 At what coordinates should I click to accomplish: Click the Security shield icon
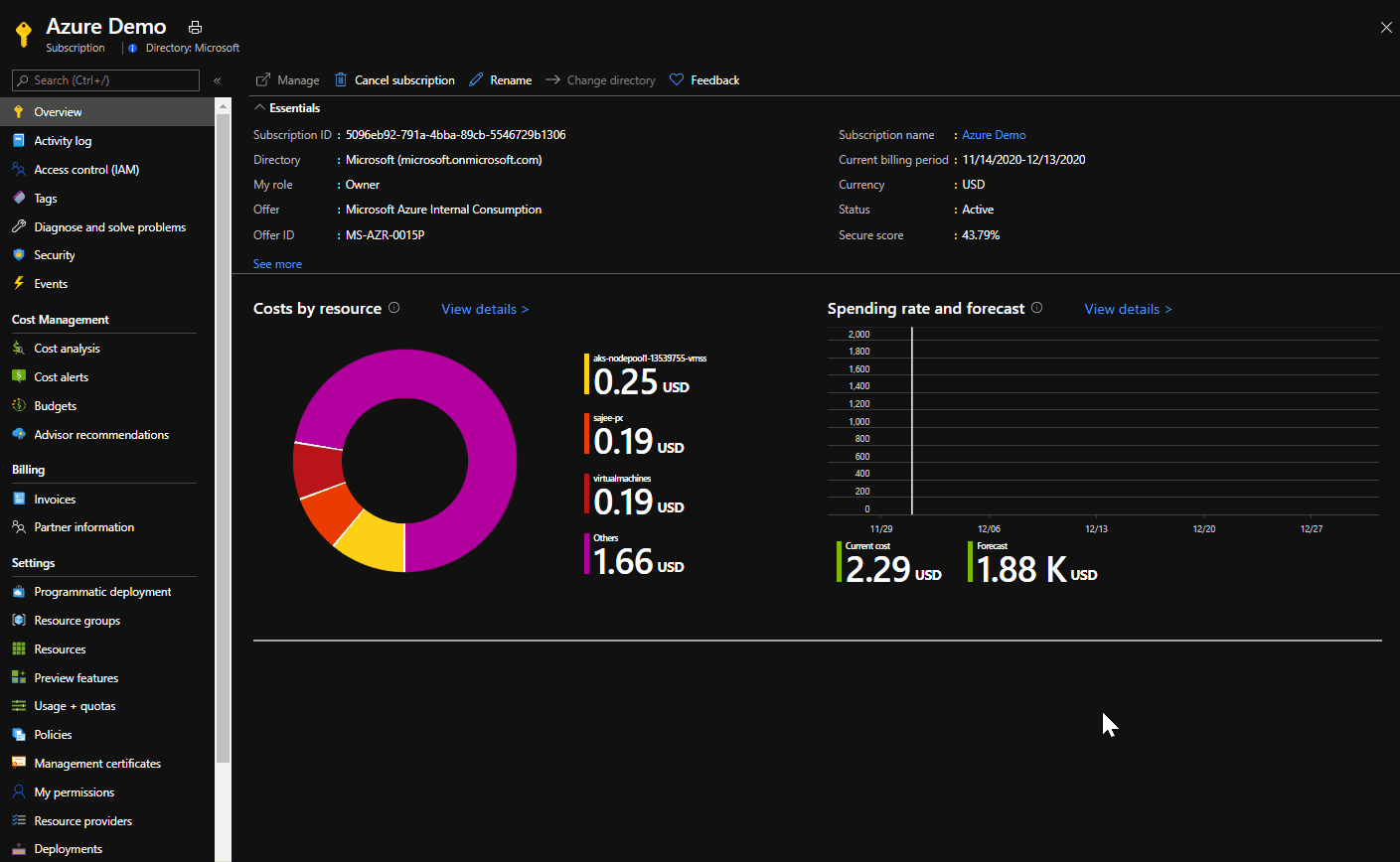19,255
